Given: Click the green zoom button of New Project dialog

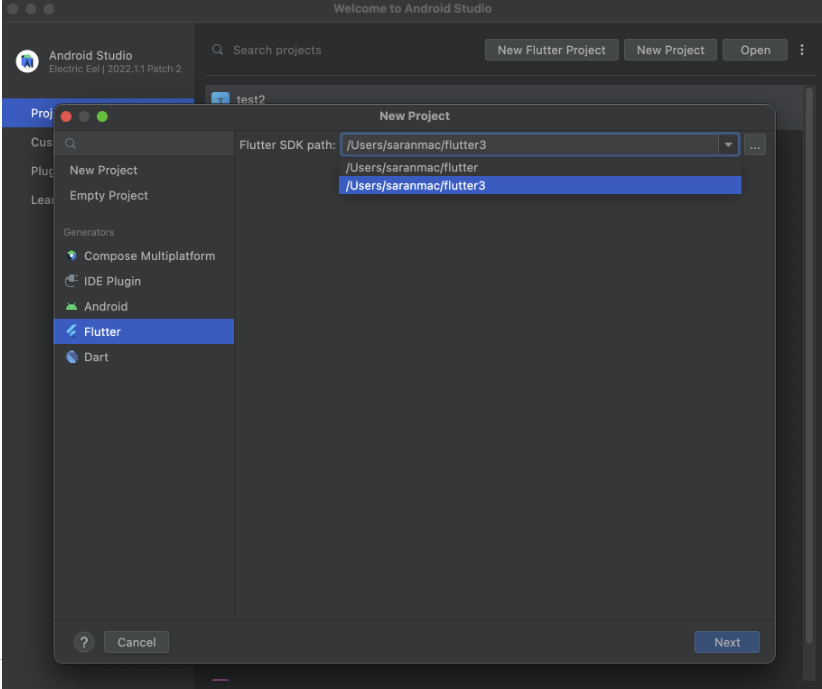Looking at the screenshot, I should [102, 116].
